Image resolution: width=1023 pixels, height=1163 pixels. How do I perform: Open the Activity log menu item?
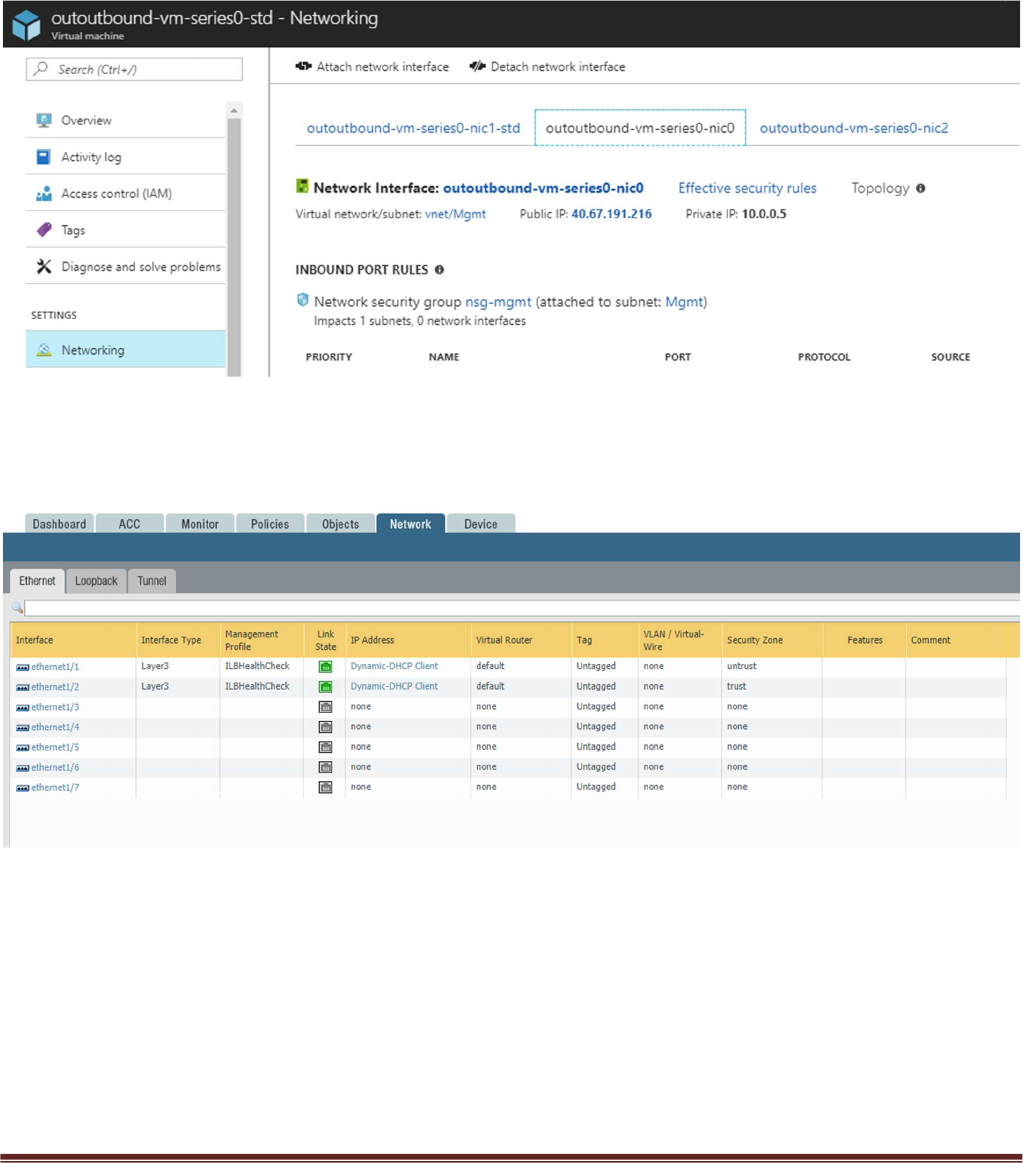tap(126, 157)
